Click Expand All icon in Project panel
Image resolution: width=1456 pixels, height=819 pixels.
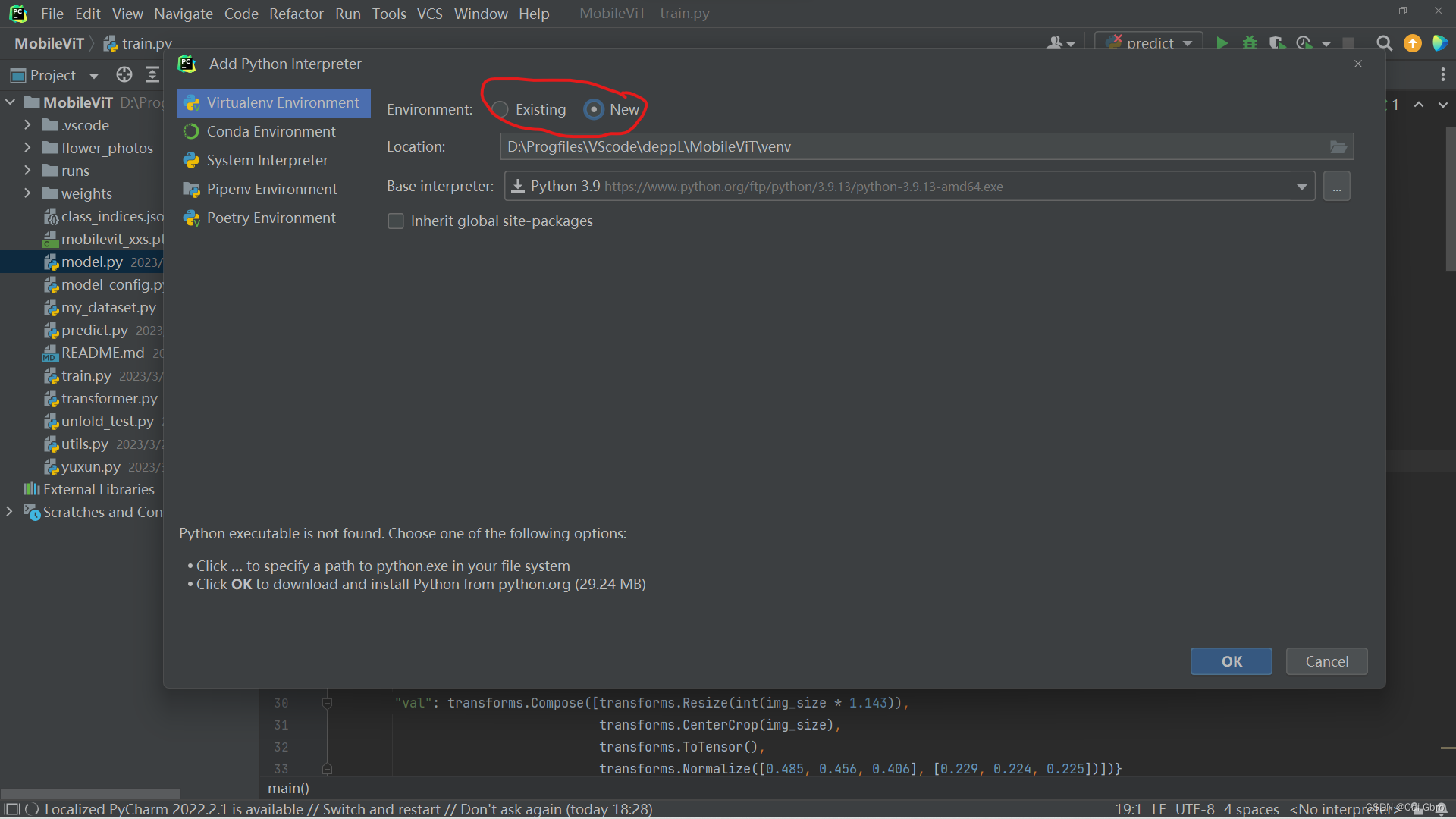click(152, 74)
